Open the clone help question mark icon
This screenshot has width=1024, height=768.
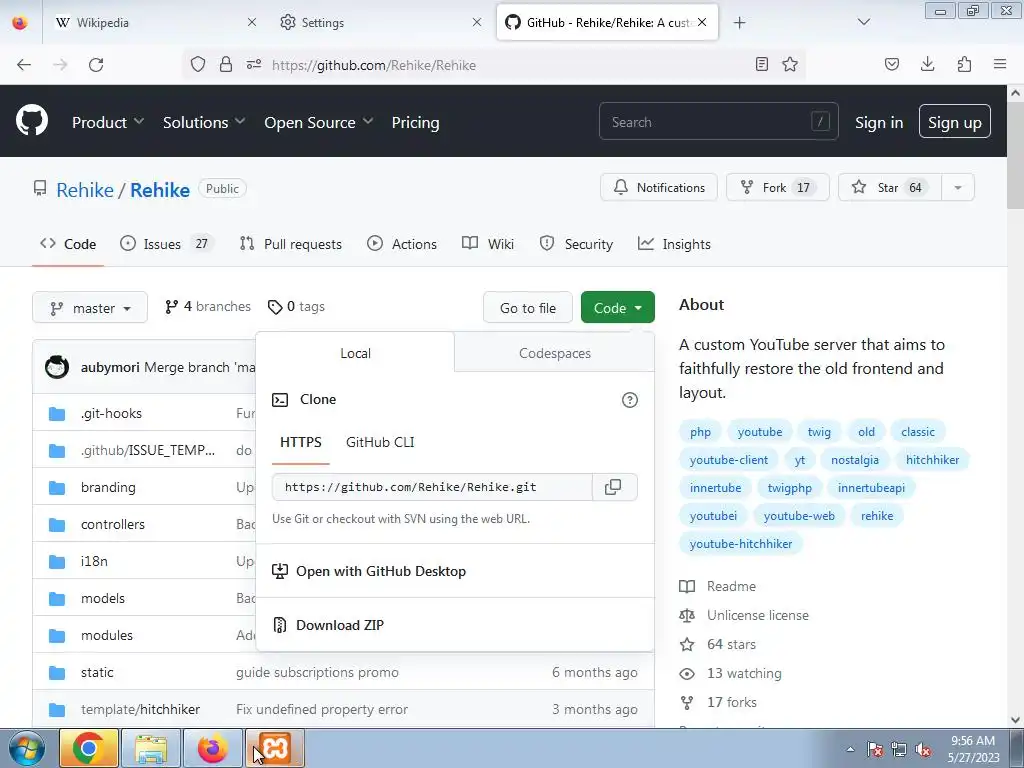point(630,400)
